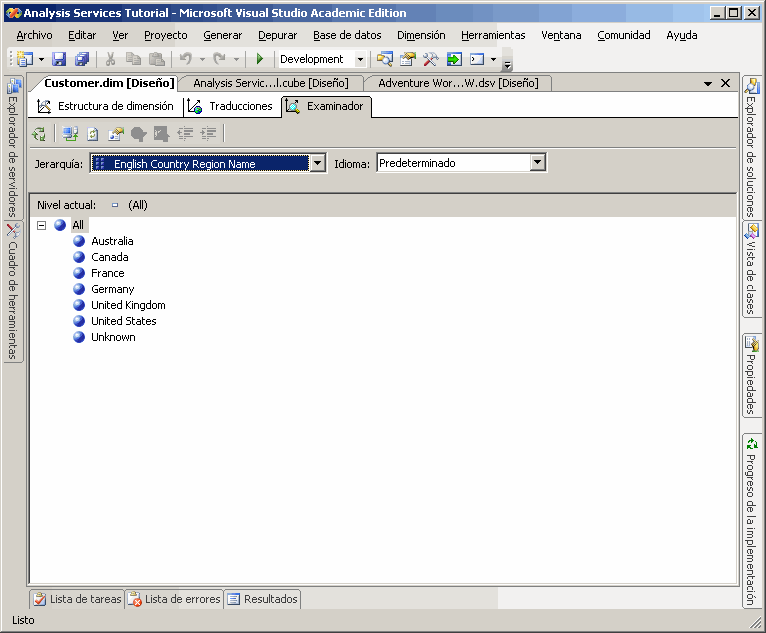Click the Cut scissors icon
This screenshot has width=766, height=633.
click(110, 59)
